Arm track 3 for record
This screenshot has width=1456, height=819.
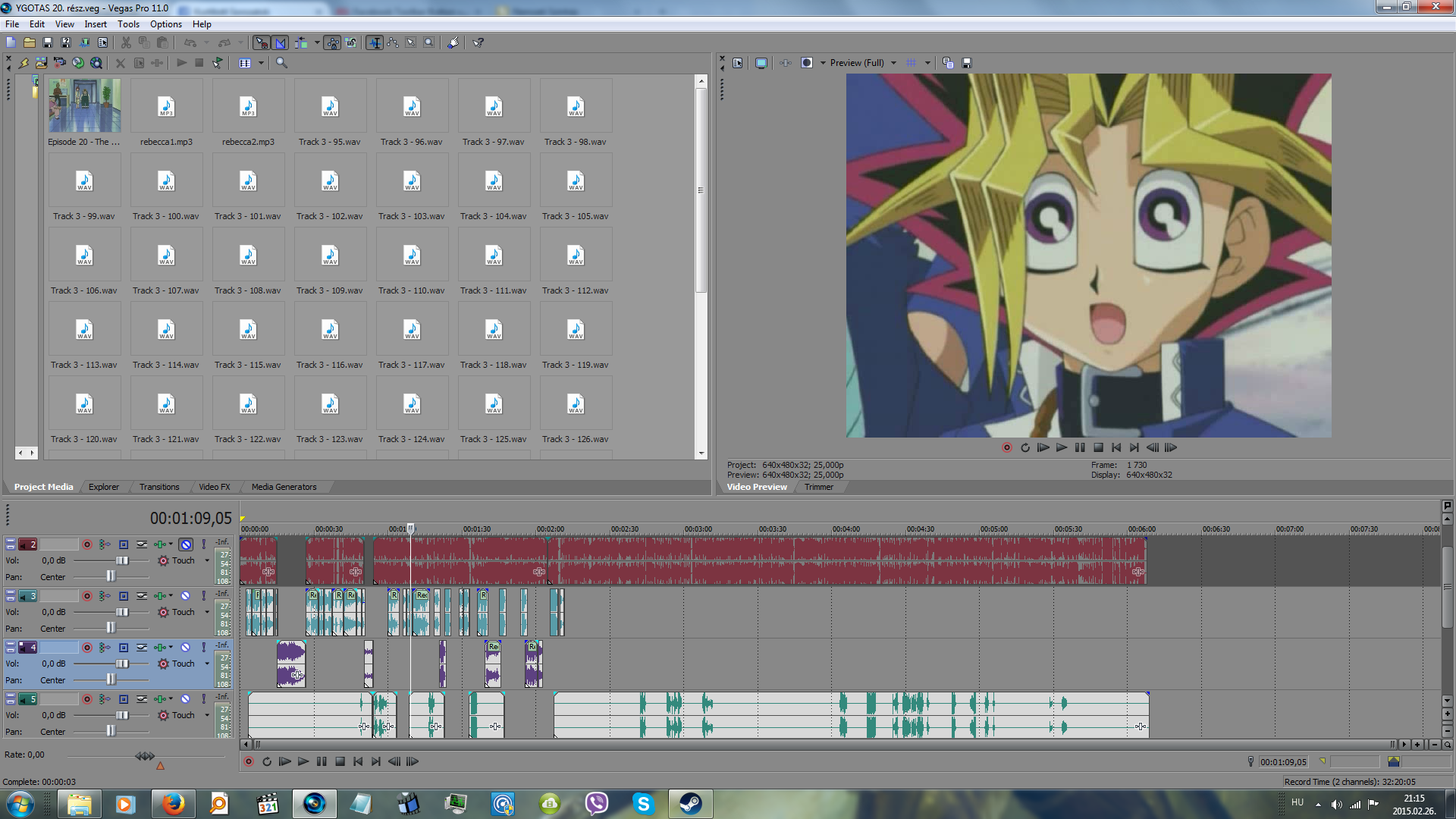tap(87, 596)
